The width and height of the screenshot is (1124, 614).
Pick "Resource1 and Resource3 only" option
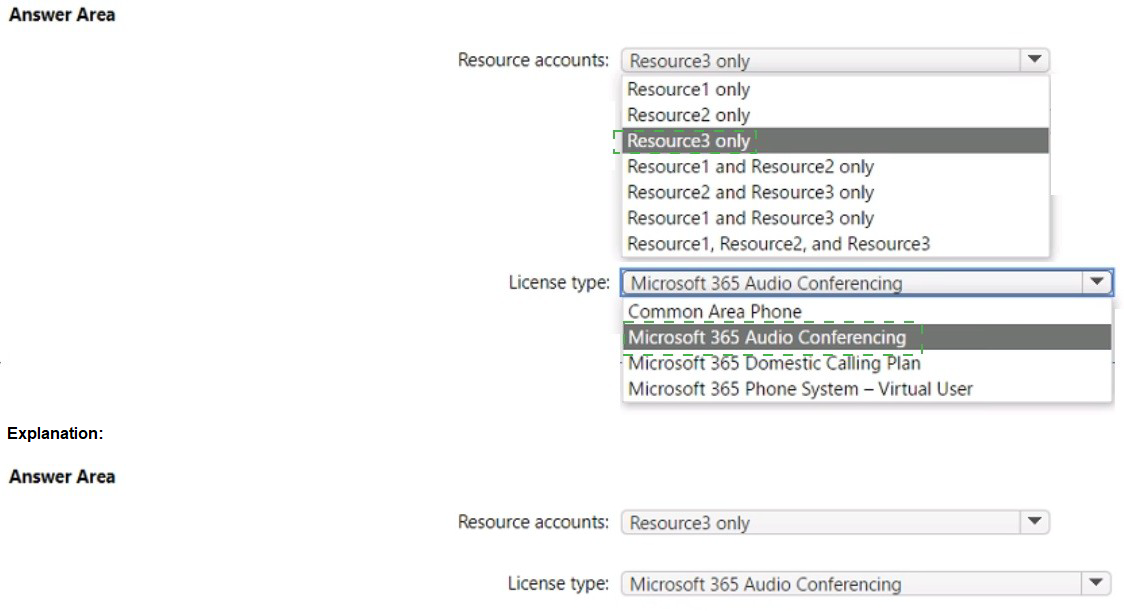[750, 218]
